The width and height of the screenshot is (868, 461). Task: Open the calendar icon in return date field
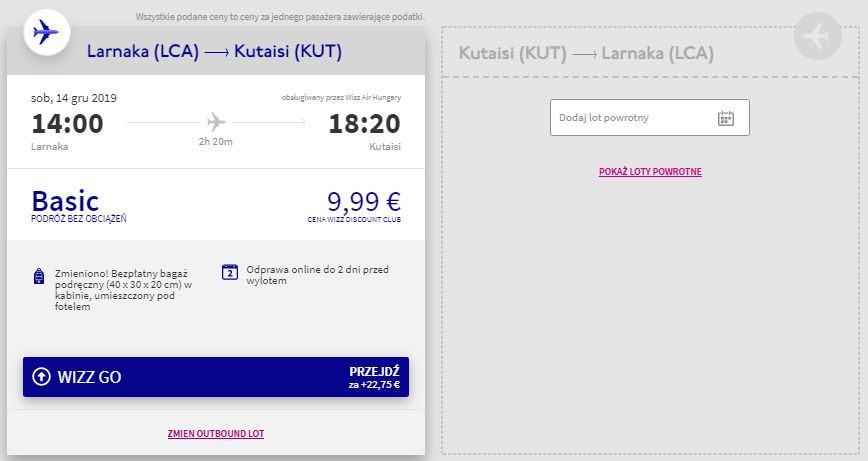726,118
